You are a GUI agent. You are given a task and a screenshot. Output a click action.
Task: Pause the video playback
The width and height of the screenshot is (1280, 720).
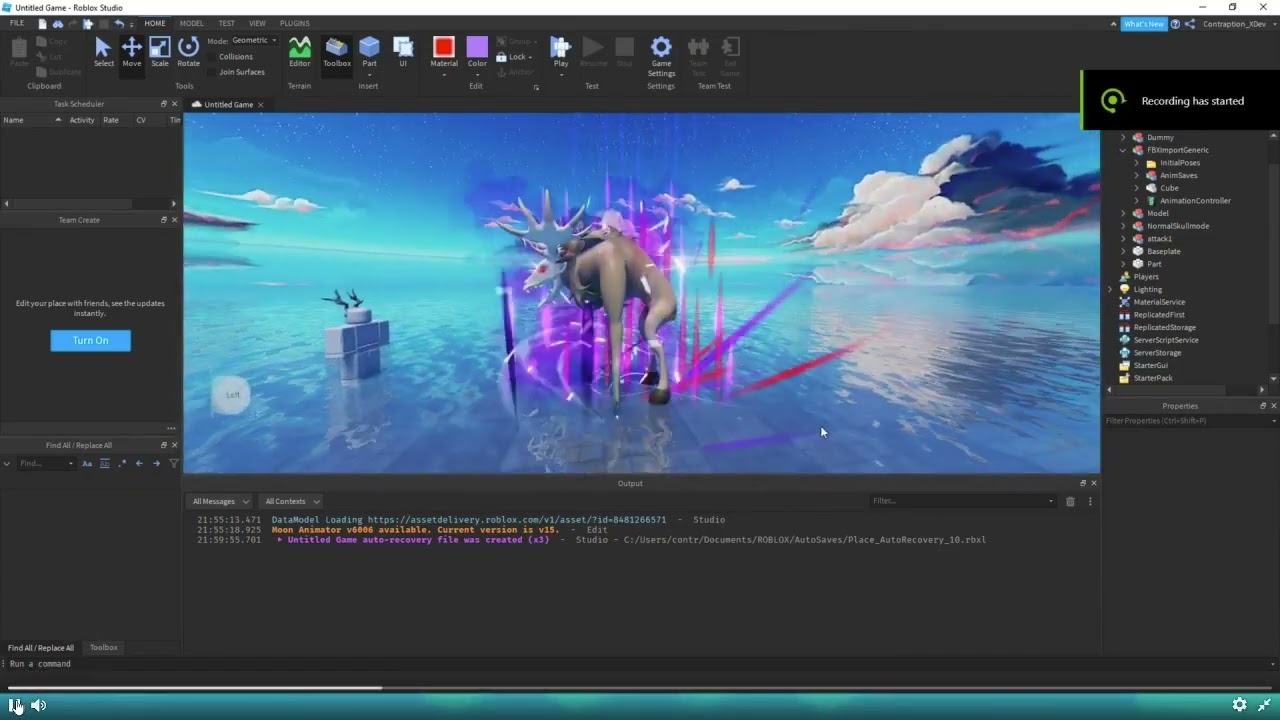pyautogui.click(x=15, y=705)
